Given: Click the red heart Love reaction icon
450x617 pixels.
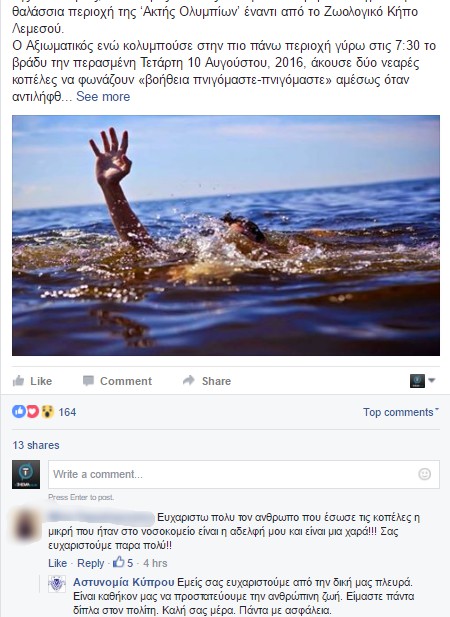Looking at the screenshot, I should tap(33, 412).
